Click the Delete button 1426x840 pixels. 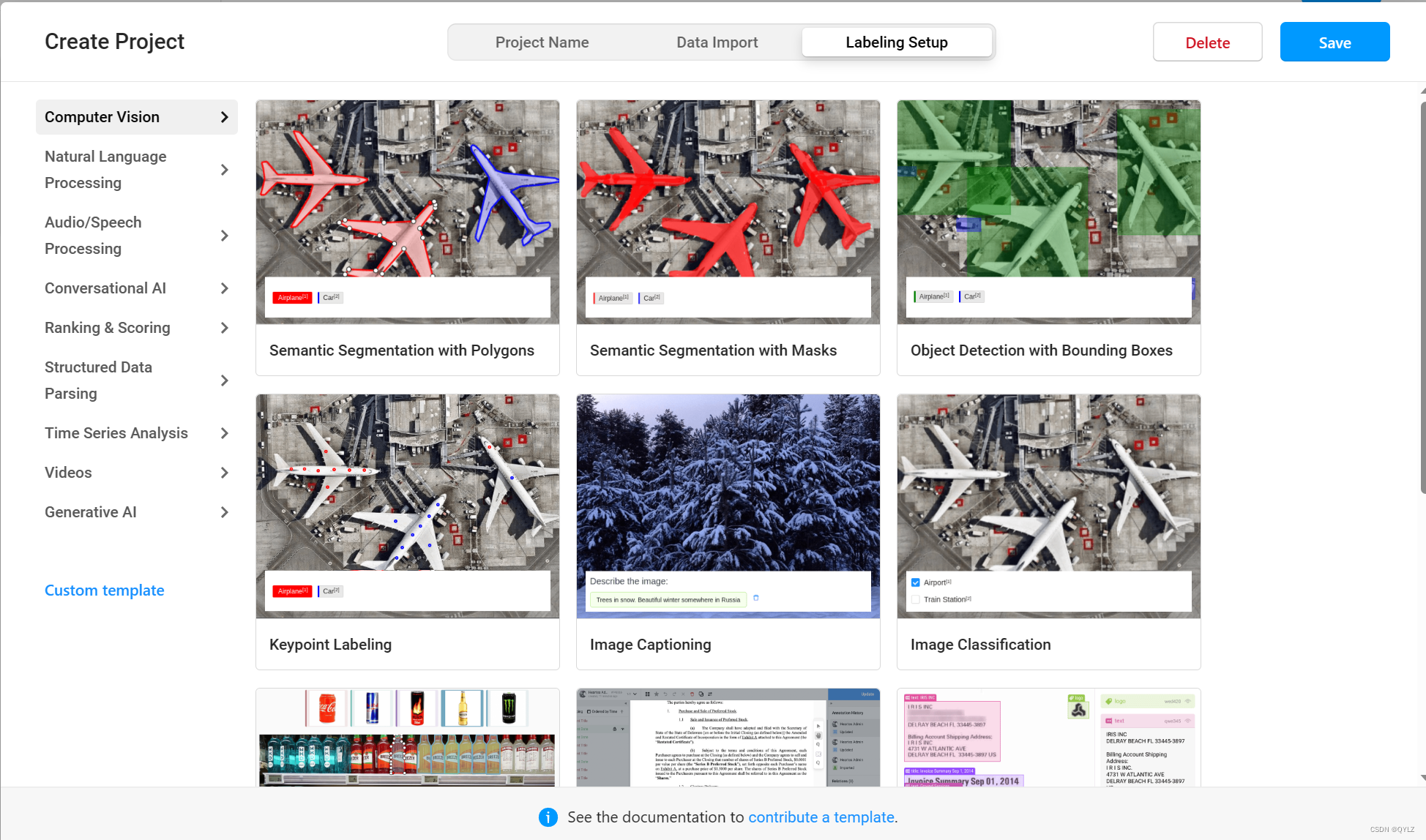(x=1208, y=42)
